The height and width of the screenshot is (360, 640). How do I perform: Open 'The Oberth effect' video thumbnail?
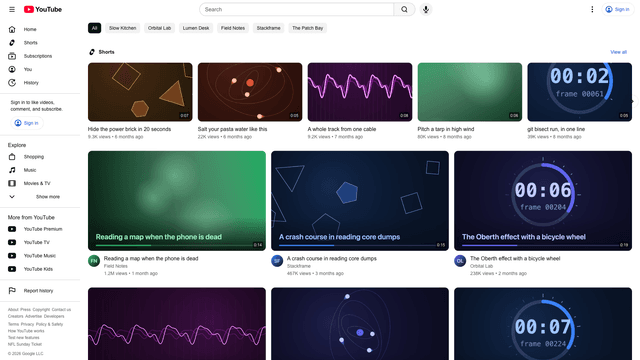(543, 201)
